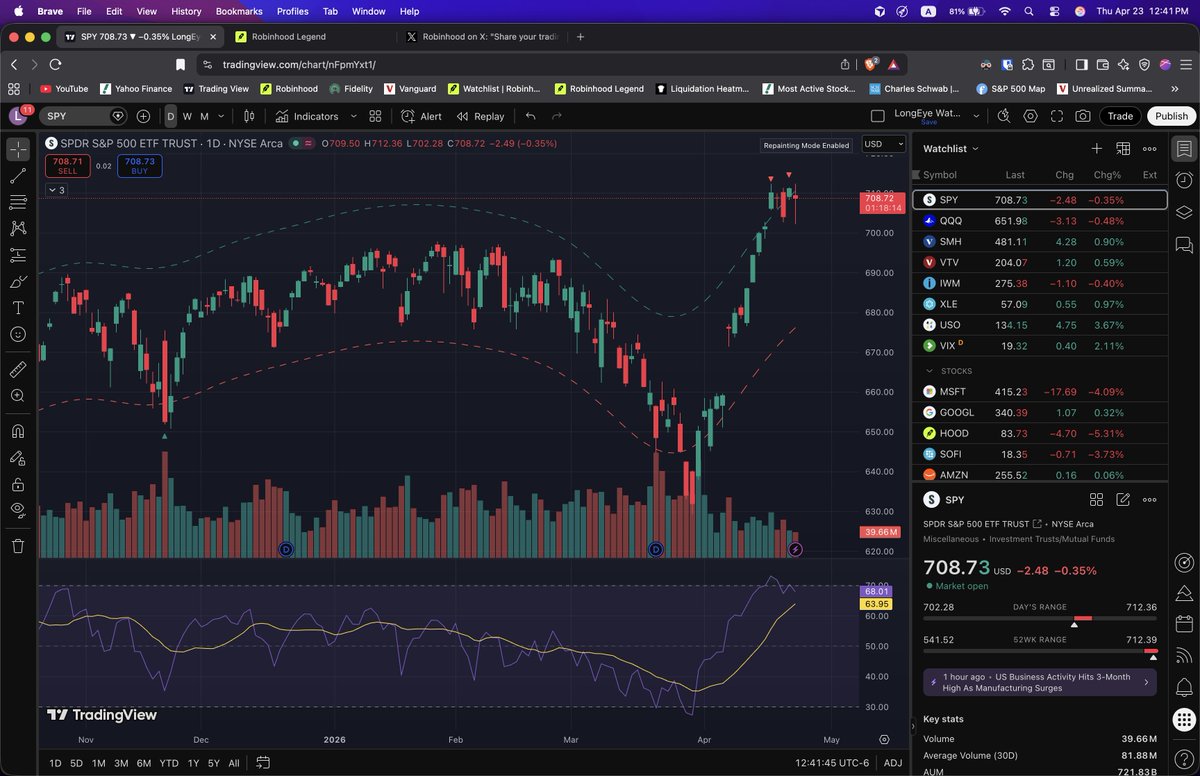1200x776 pixels.
Task: Select the MSFT row in watchlist
Action: [x=1040, y=392]
